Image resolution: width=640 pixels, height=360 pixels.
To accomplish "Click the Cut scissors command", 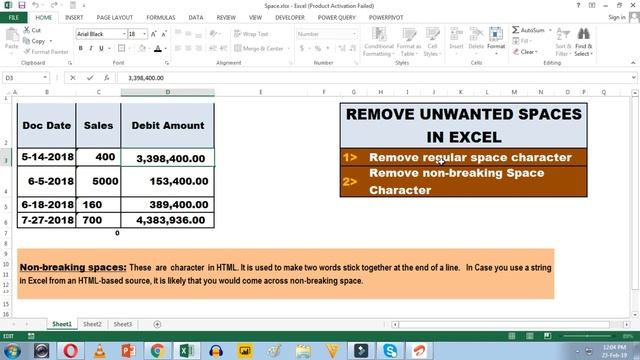I will (32, 30).
